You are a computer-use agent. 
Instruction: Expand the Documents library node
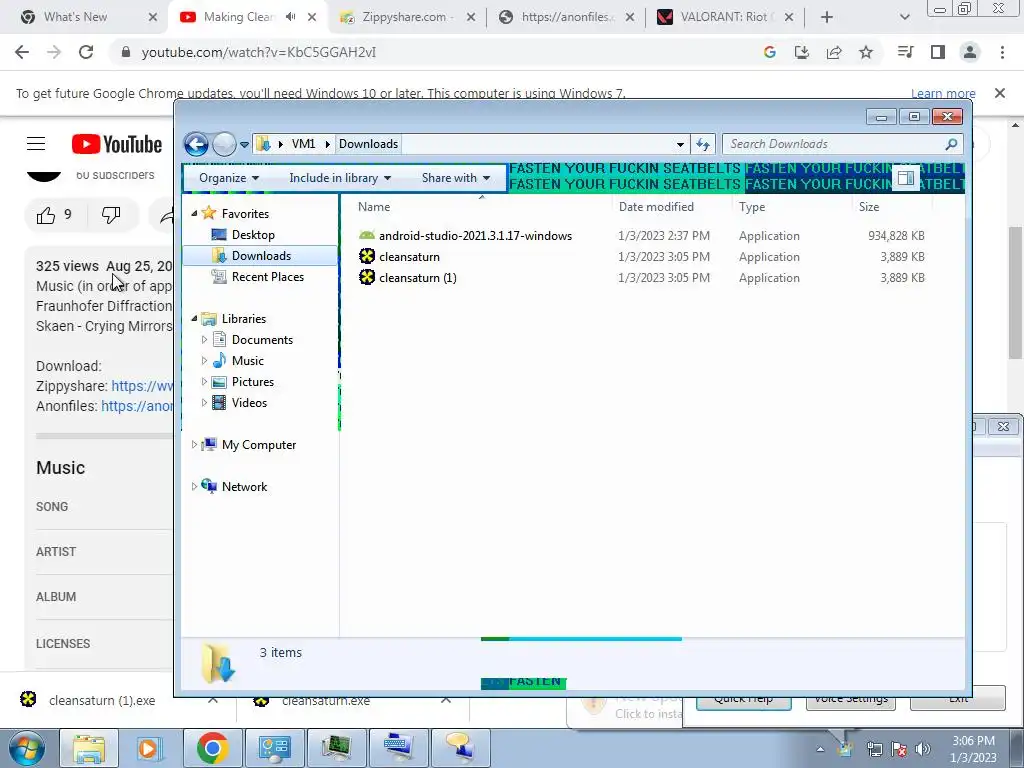(204, 340)
